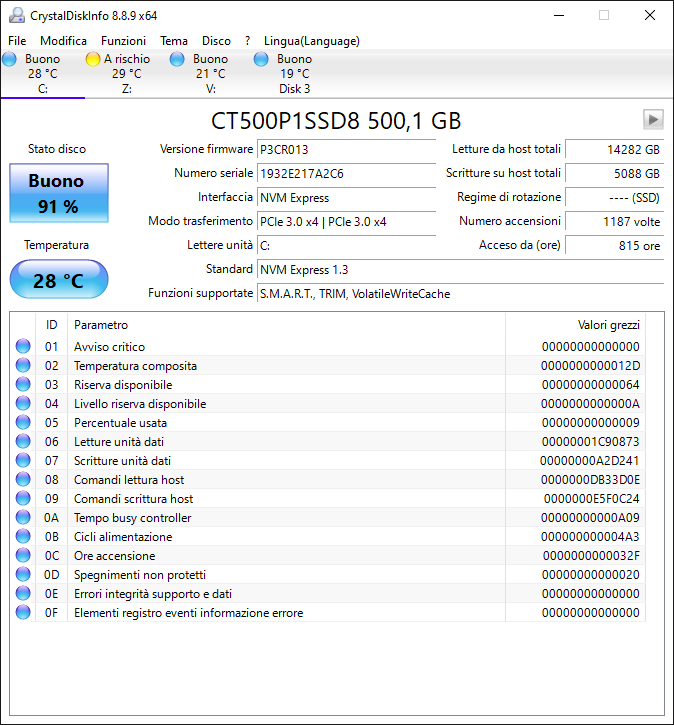Viewport: 674px width, 725px height.
Task: Click the yellow 'A rischio' orb for drive Z:
Action: tap(93, 59)
